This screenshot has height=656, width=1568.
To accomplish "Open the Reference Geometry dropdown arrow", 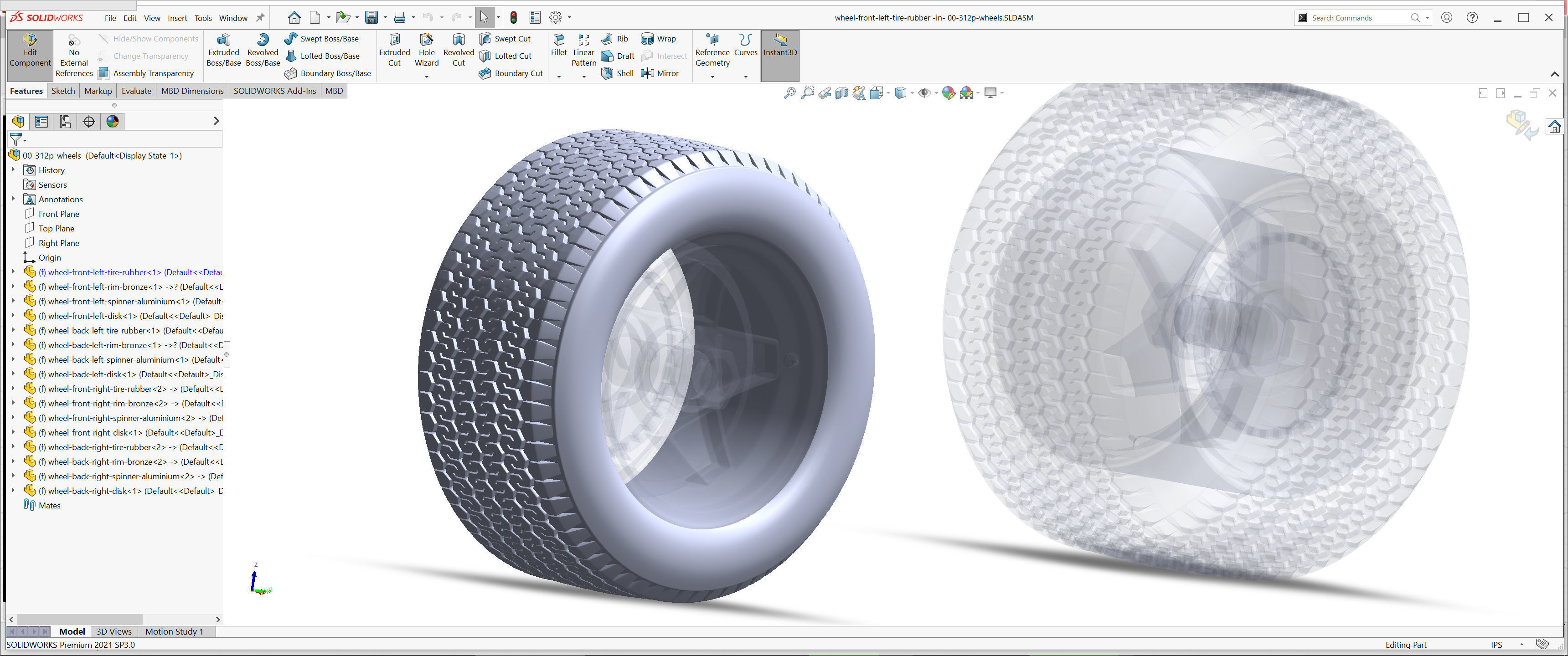I will (712, 77).
